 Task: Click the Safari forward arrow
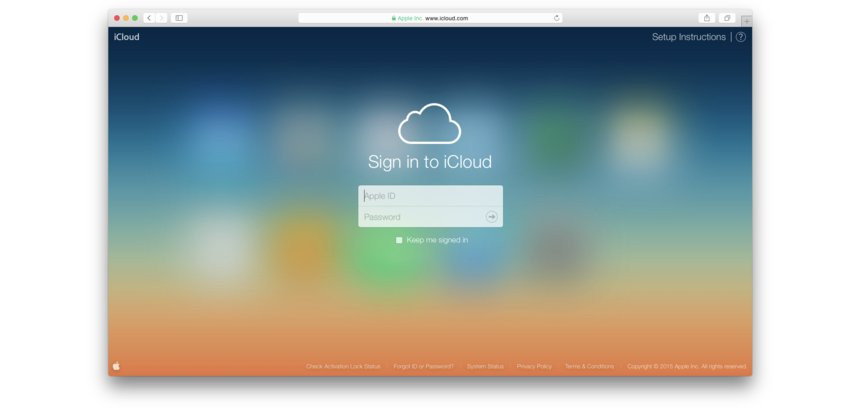tap(161, 18)
